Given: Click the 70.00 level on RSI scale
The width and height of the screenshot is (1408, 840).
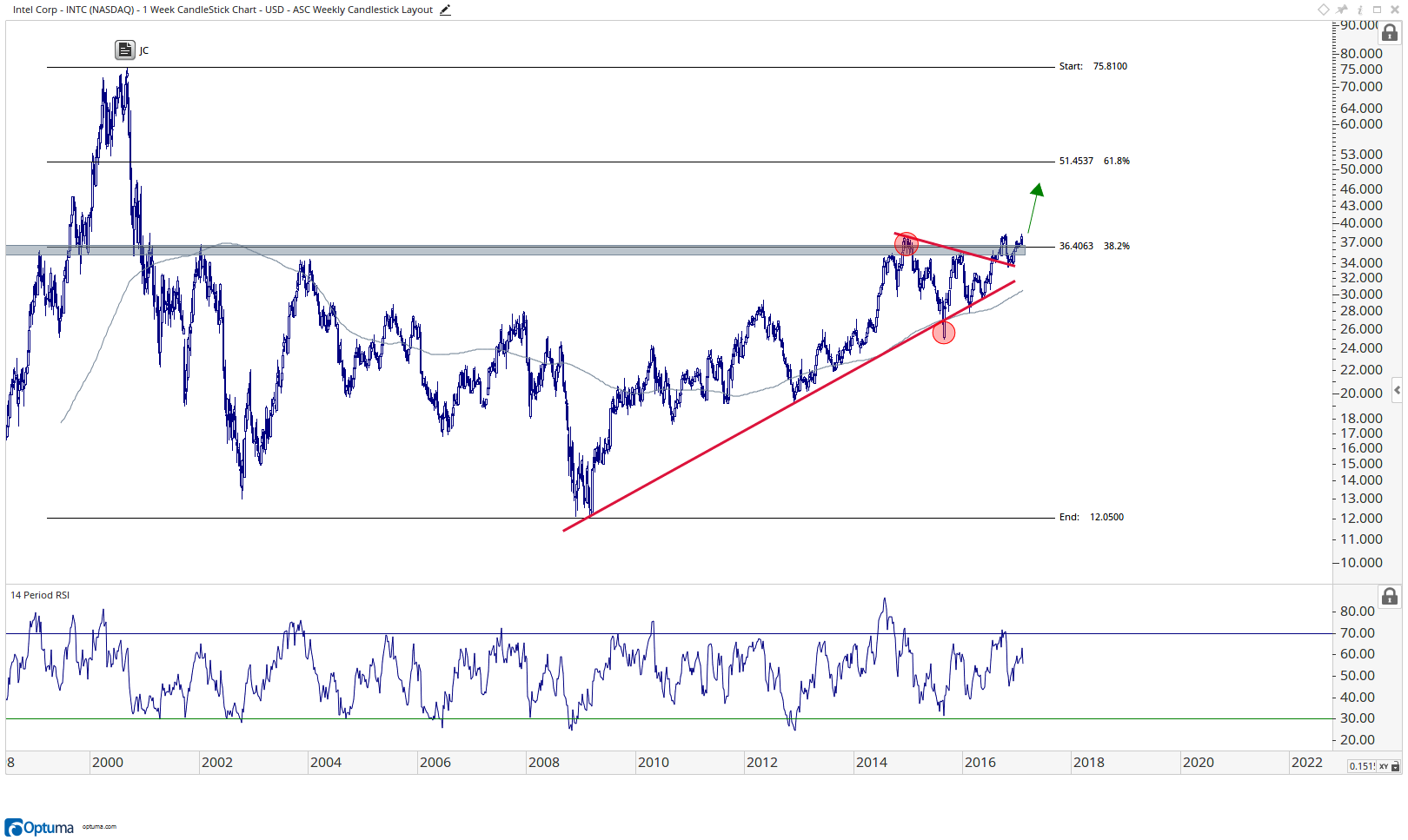Looking at the screenshot, I should pyautogui.click(x=1357, y=632).
